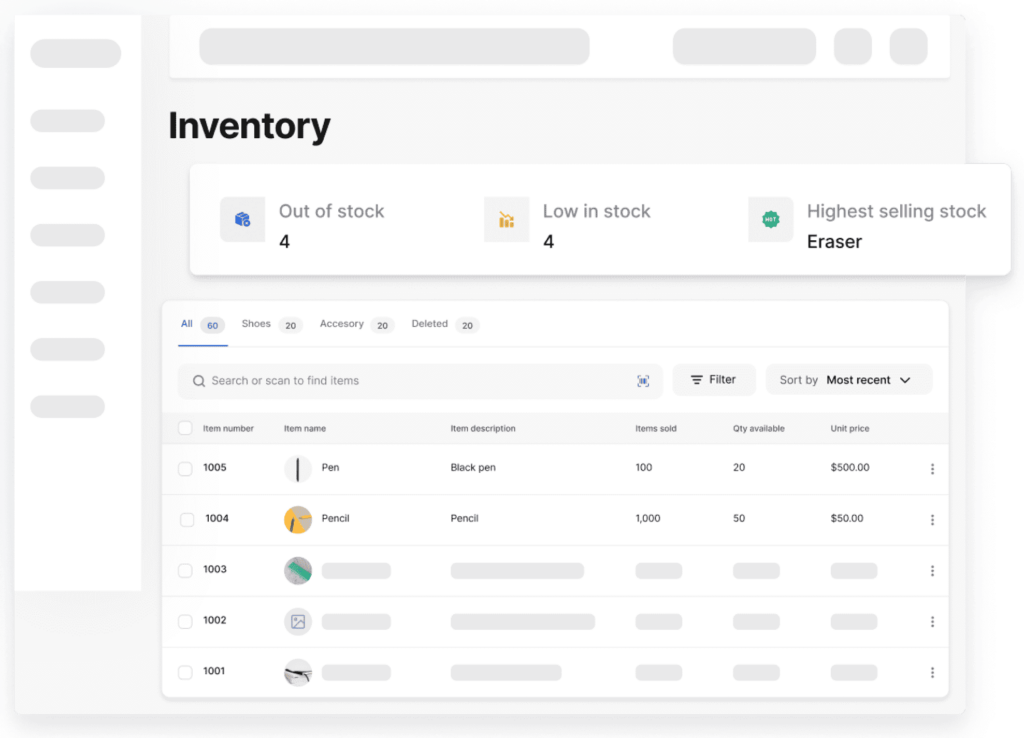Open the three-dot menu for item 1004
The height and width of the screenshot is (738, 1024).
[932, 520]
